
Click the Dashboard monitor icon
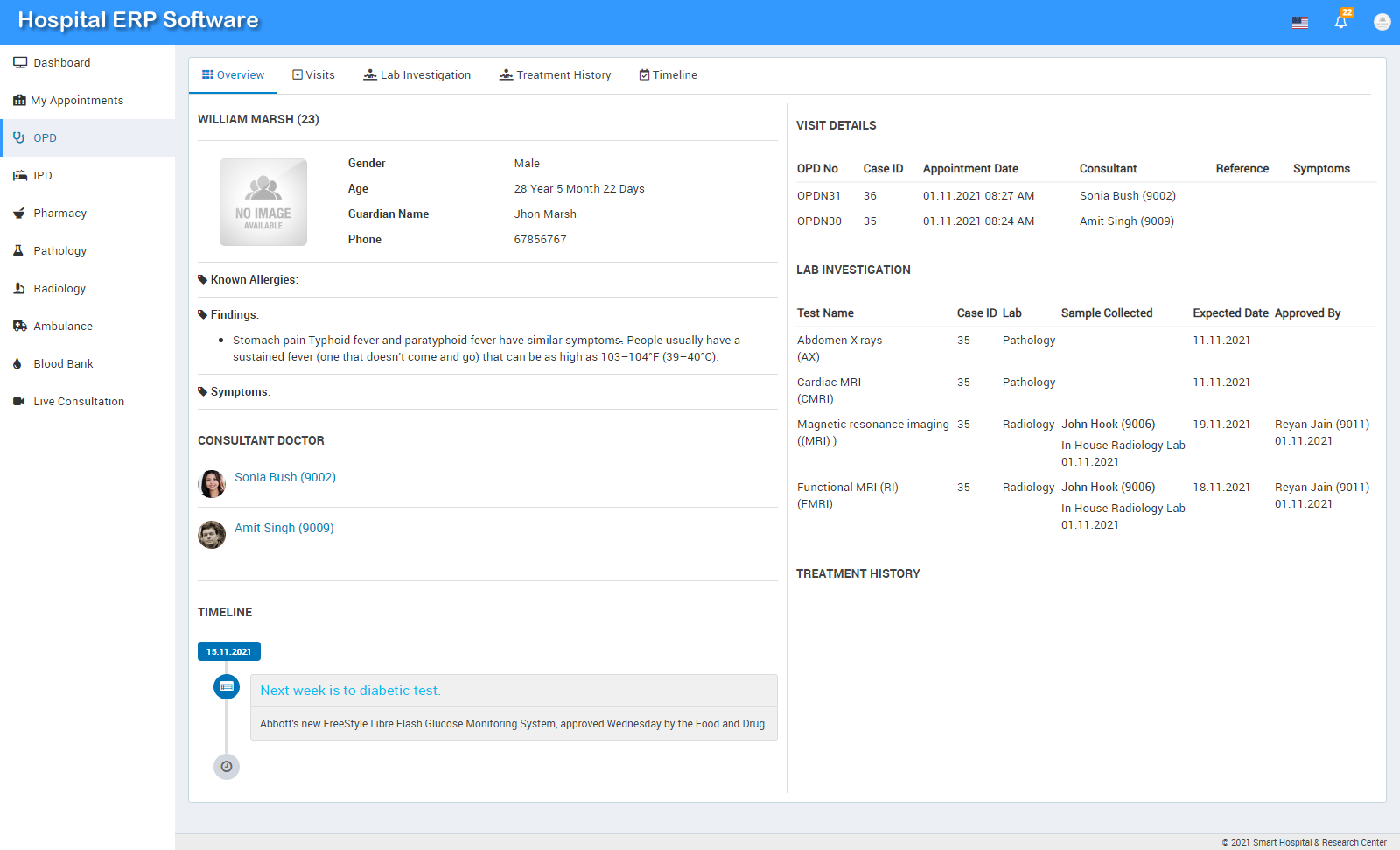point(19,62)
